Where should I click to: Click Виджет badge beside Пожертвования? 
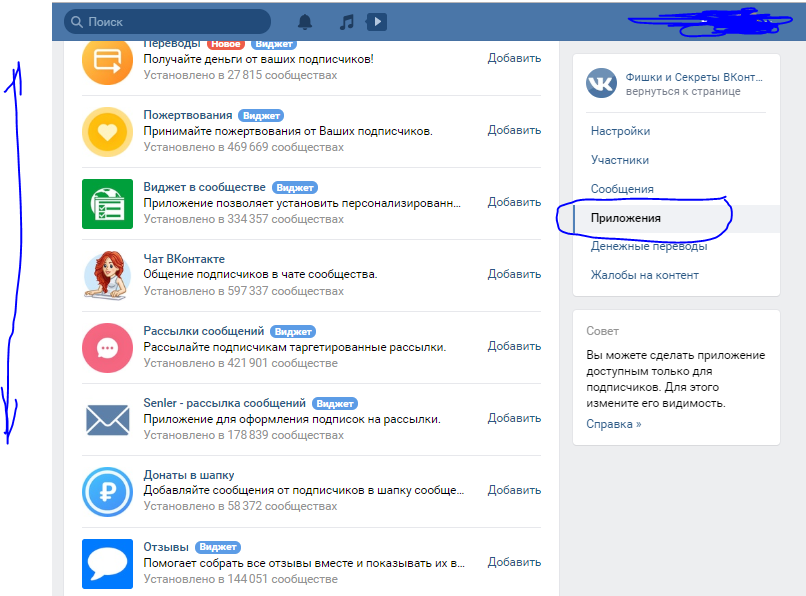click(x=261, y=116)
